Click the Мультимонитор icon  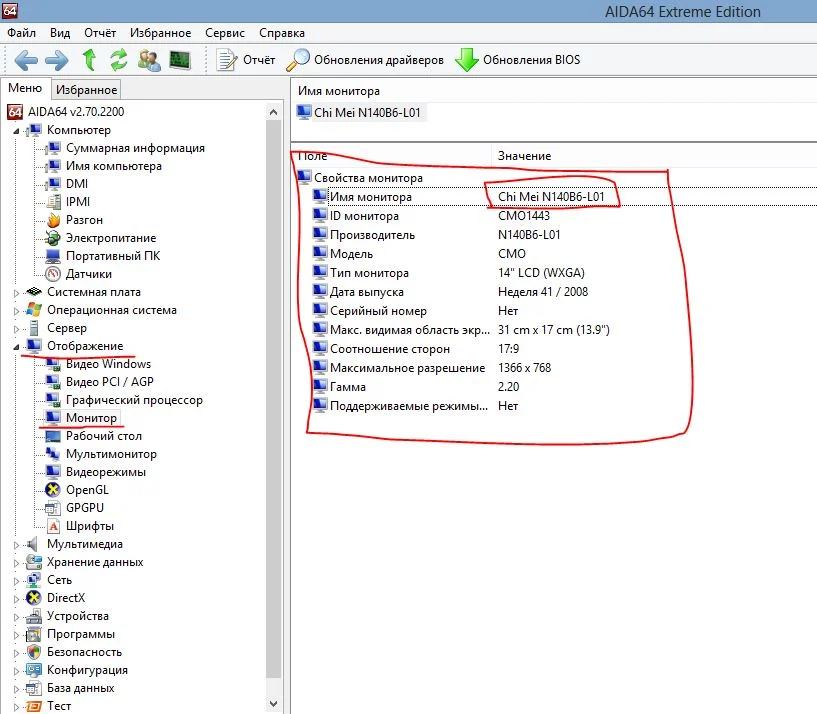(53, 453)
